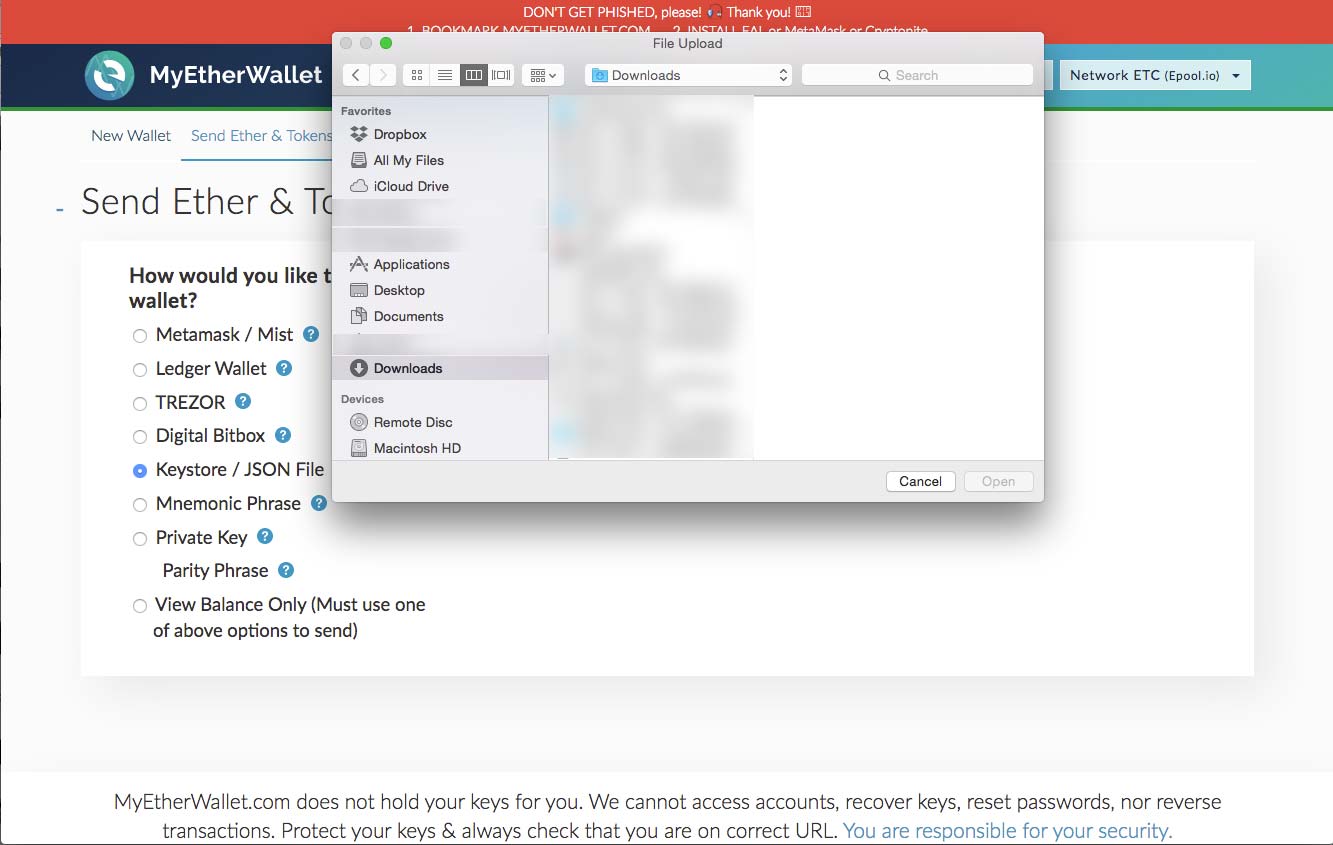Click the Downloads arrow icon in sidebar
The image size is (1333, 845).
point(359,368)
